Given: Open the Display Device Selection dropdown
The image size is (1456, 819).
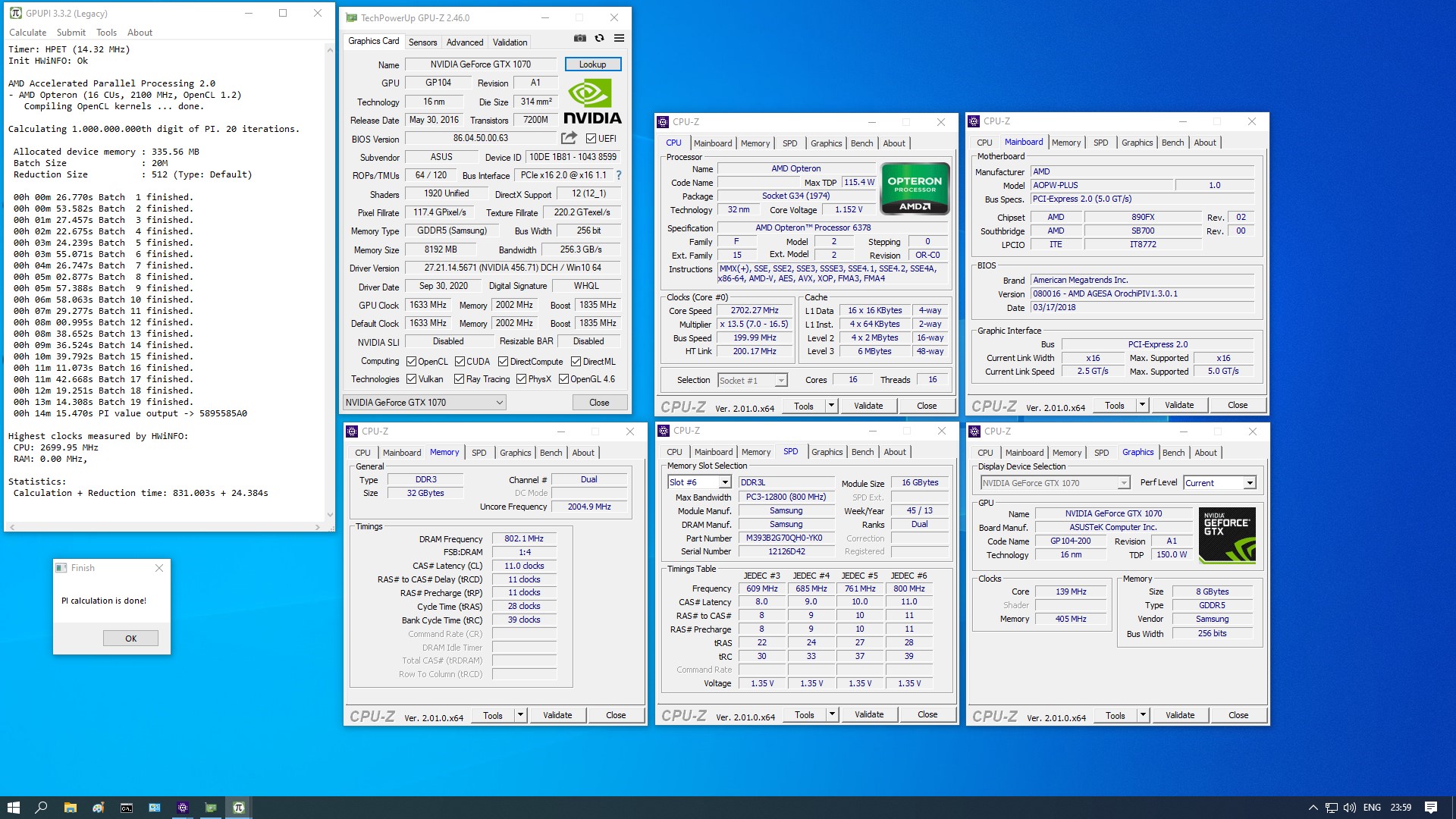Looking at the screenshot, I should (1055, 483).
